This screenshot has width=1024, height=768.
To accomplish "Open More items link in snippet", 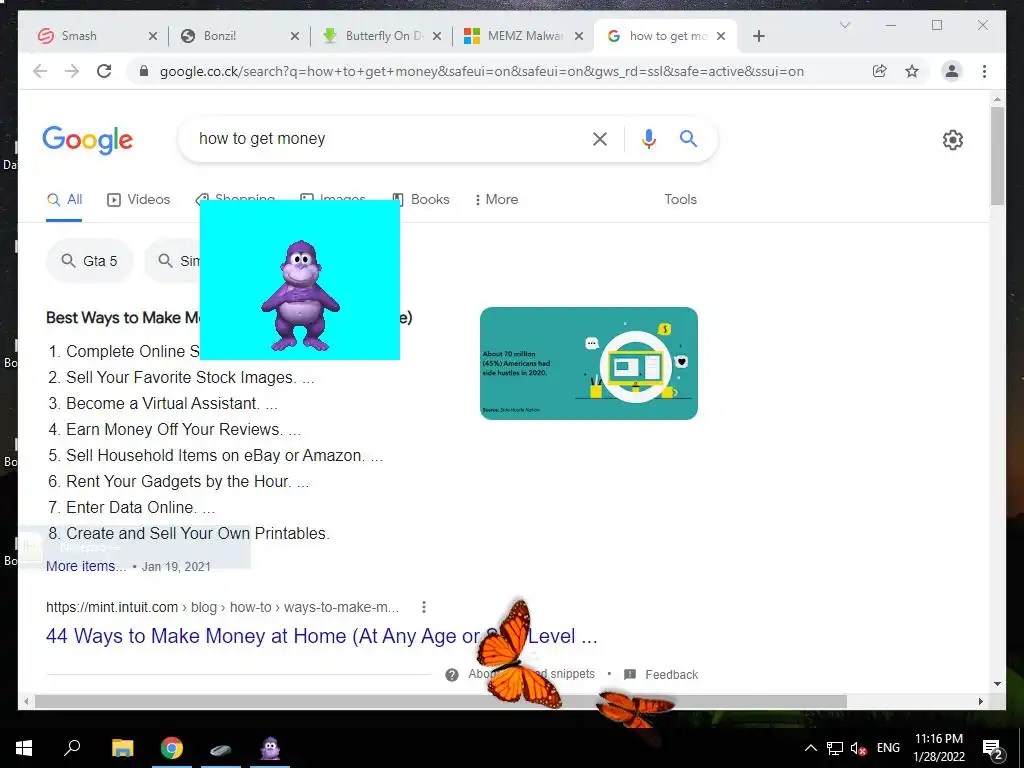I will (86, 566).
